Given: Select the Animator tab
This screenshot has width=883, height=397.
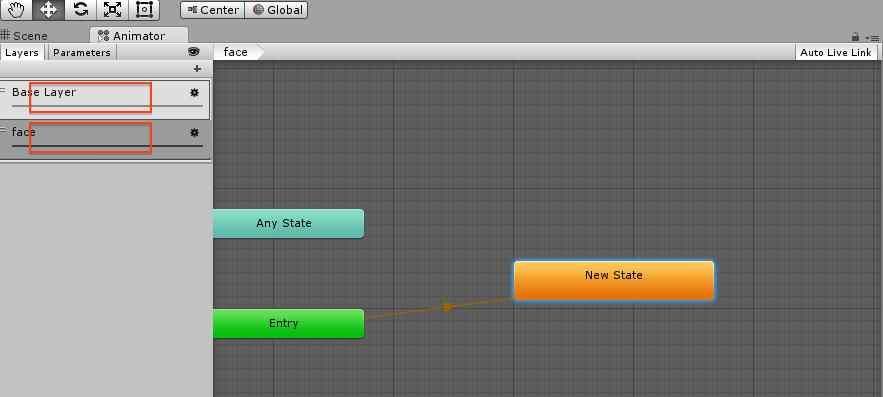Looking at the screenshot, I should tap(138, 35).
